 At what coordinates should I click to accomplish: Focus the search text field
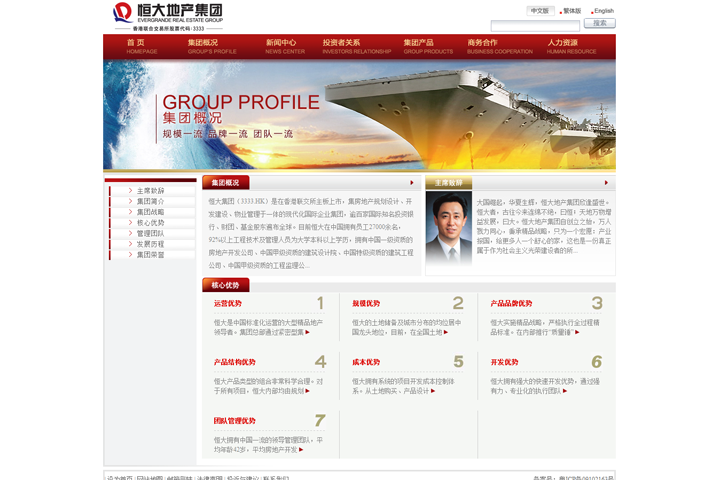coord(534,25)
